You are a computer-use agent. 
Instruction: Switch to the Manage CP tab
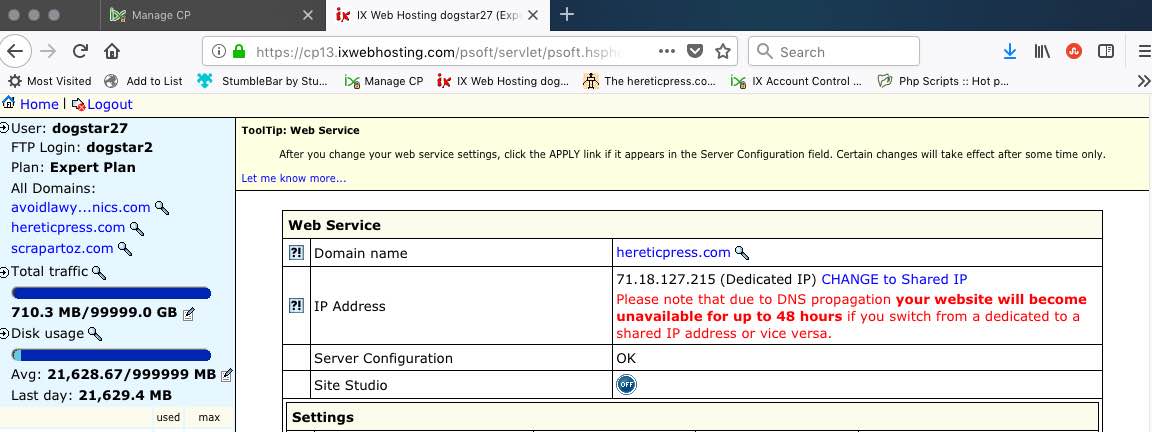coord(213,15)
